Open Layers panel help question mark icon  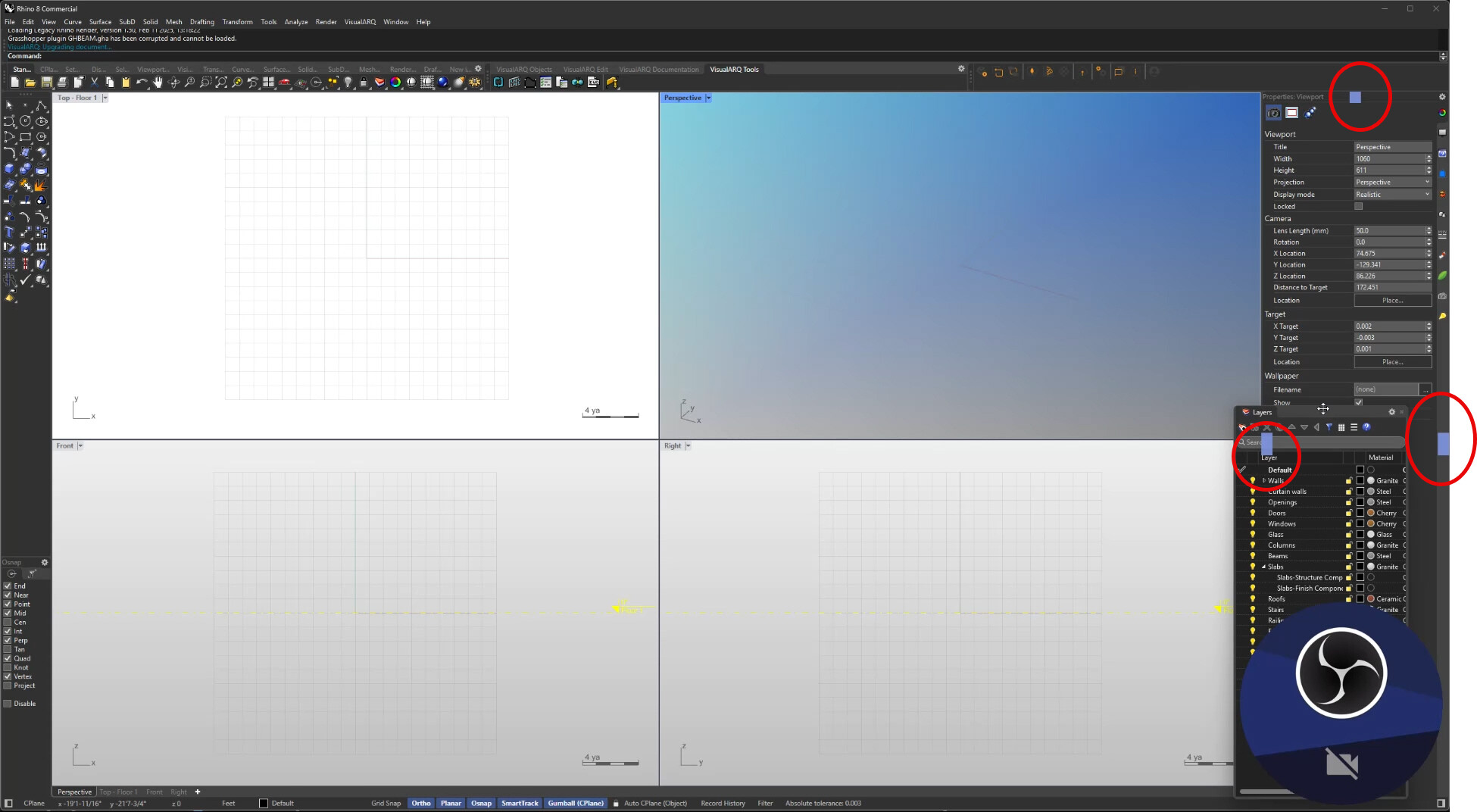[x=1366, y=427]
